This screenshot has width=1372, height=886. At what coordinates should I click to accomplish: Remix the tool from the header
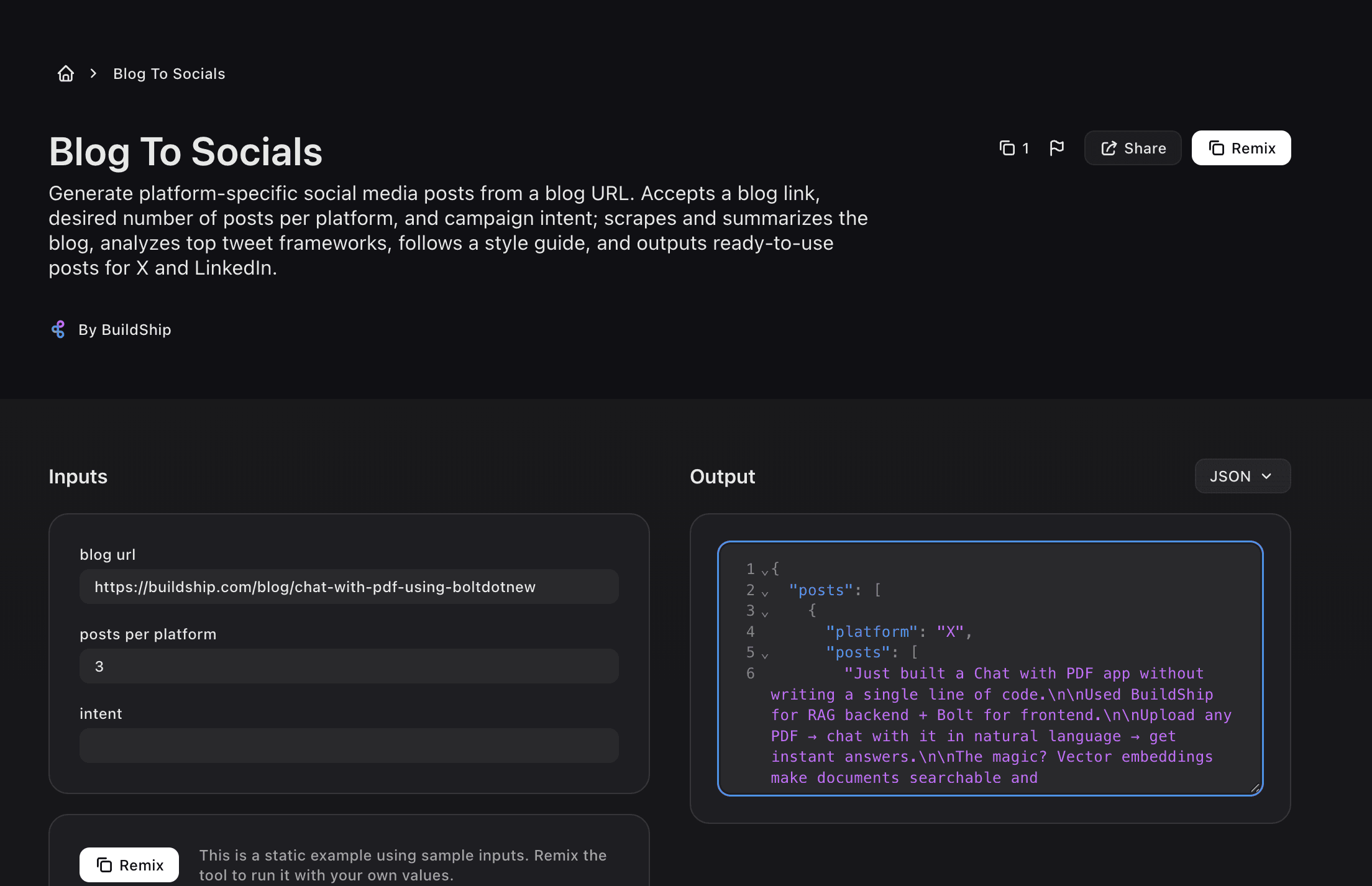[x=1241, y=148]
